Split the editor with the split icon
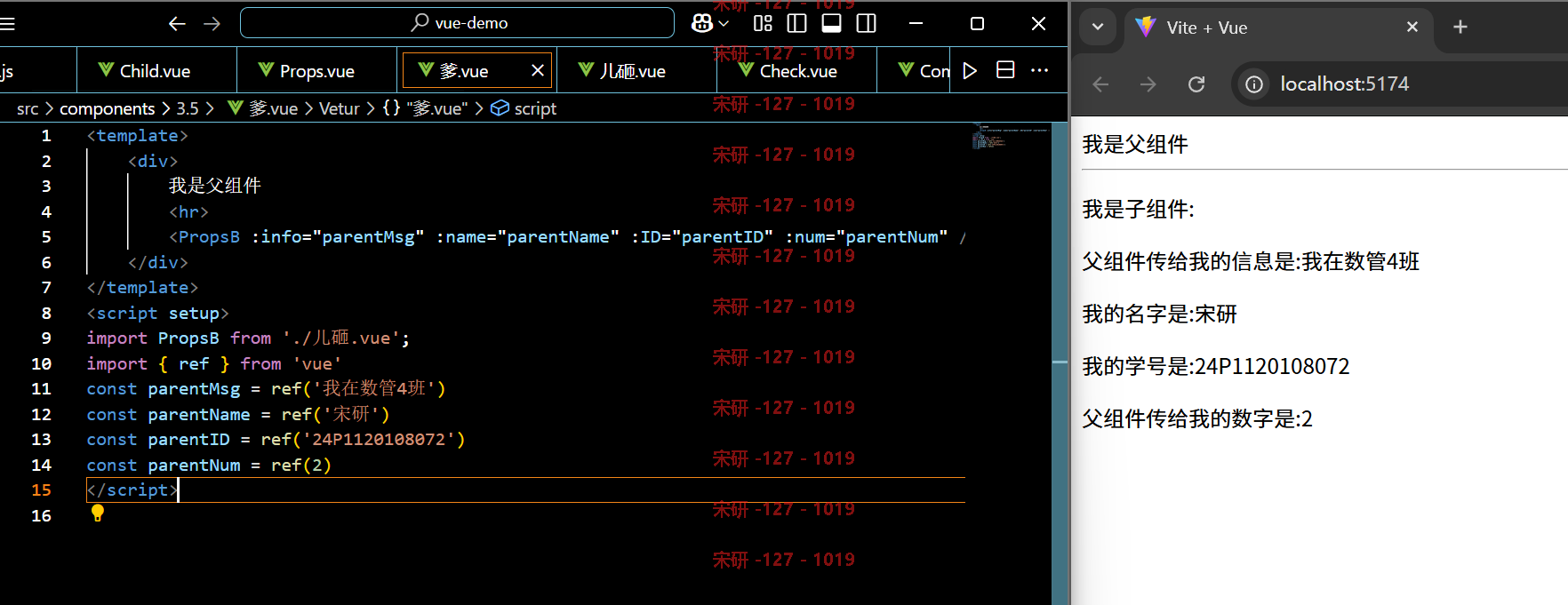This screenshot has width=1568, height=605. tap(1005, 70)
